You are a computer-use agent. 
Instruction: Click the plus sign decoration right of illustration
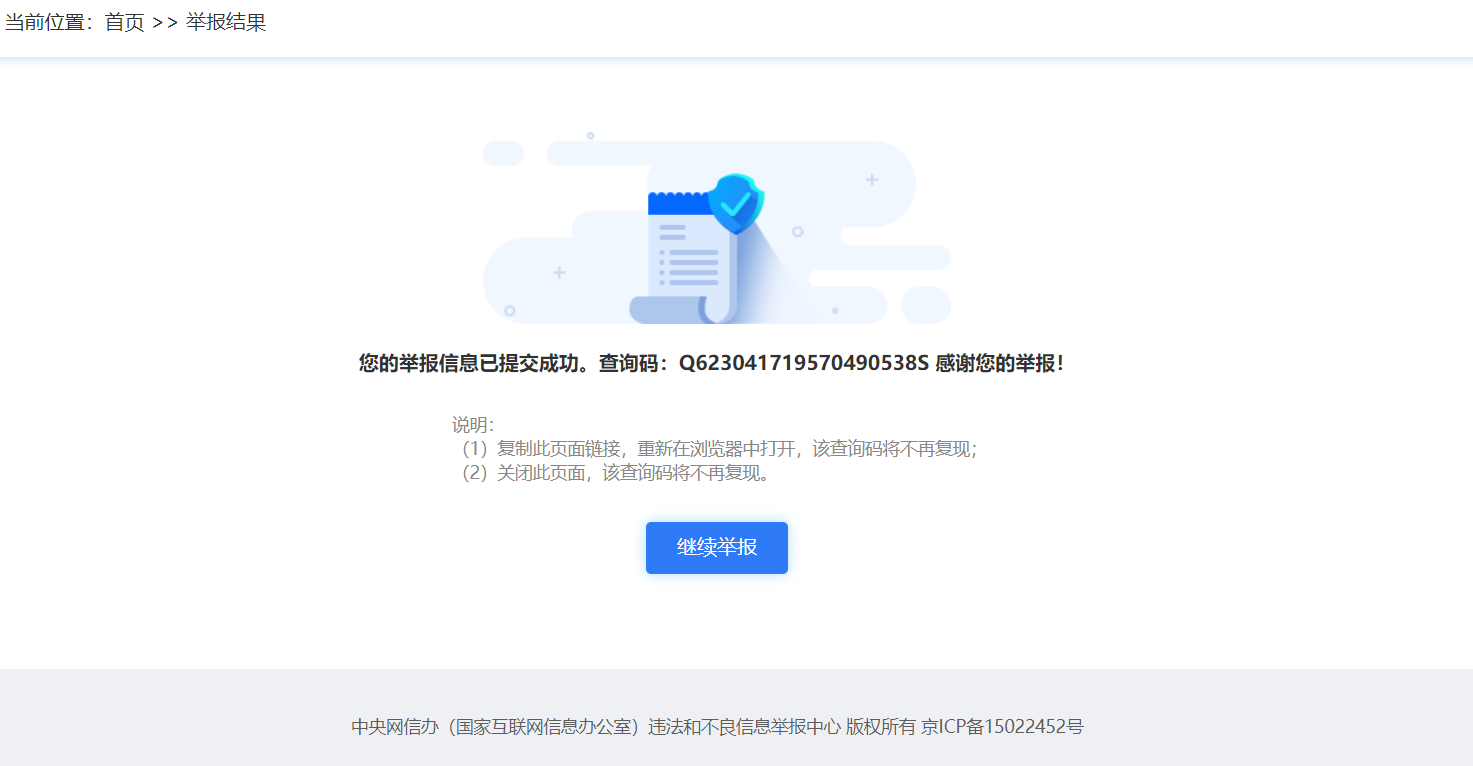point(870,180)
